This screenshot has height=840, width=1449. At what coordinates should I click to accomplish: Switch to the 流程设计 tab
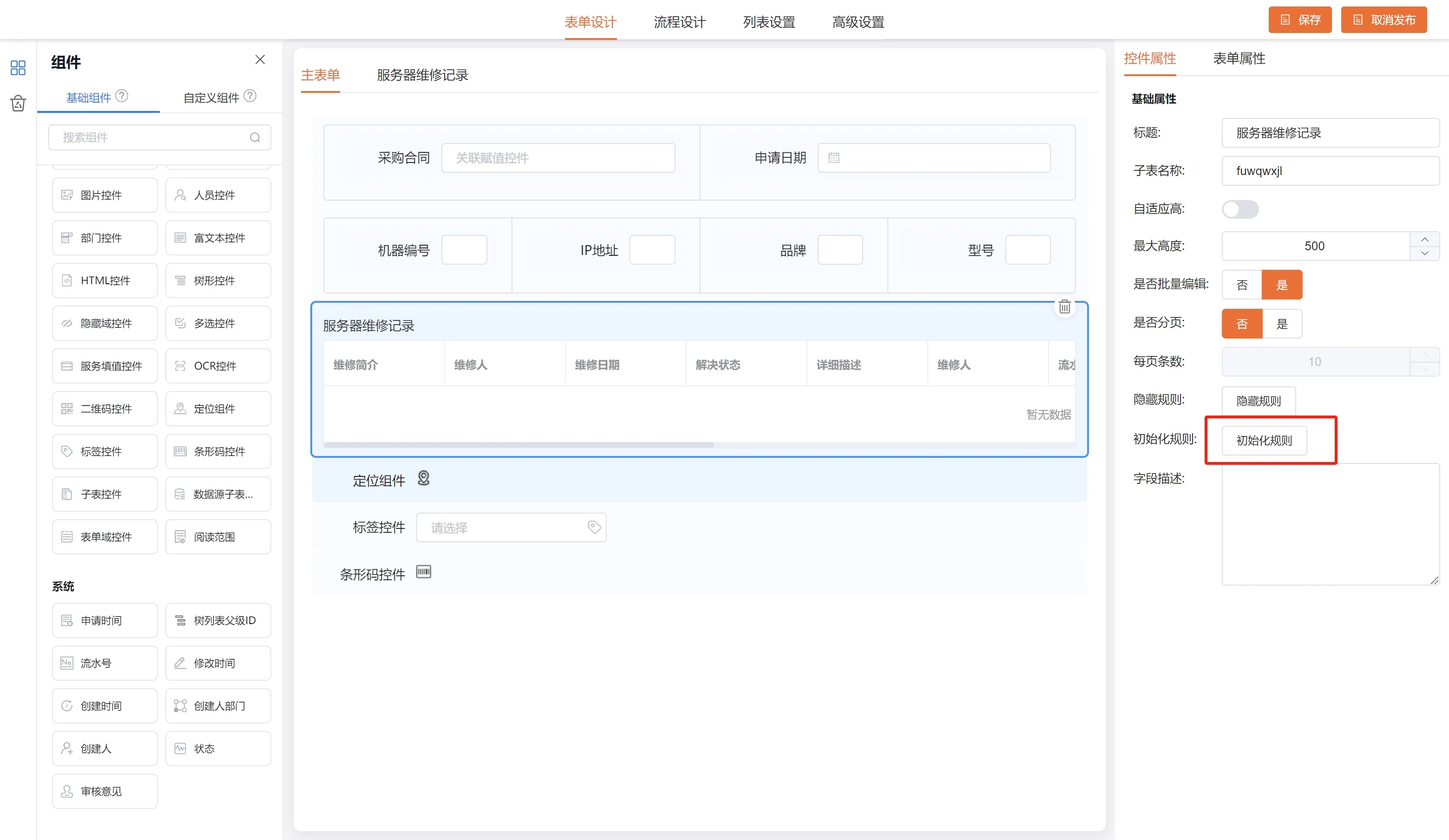[x=679, y=22]
